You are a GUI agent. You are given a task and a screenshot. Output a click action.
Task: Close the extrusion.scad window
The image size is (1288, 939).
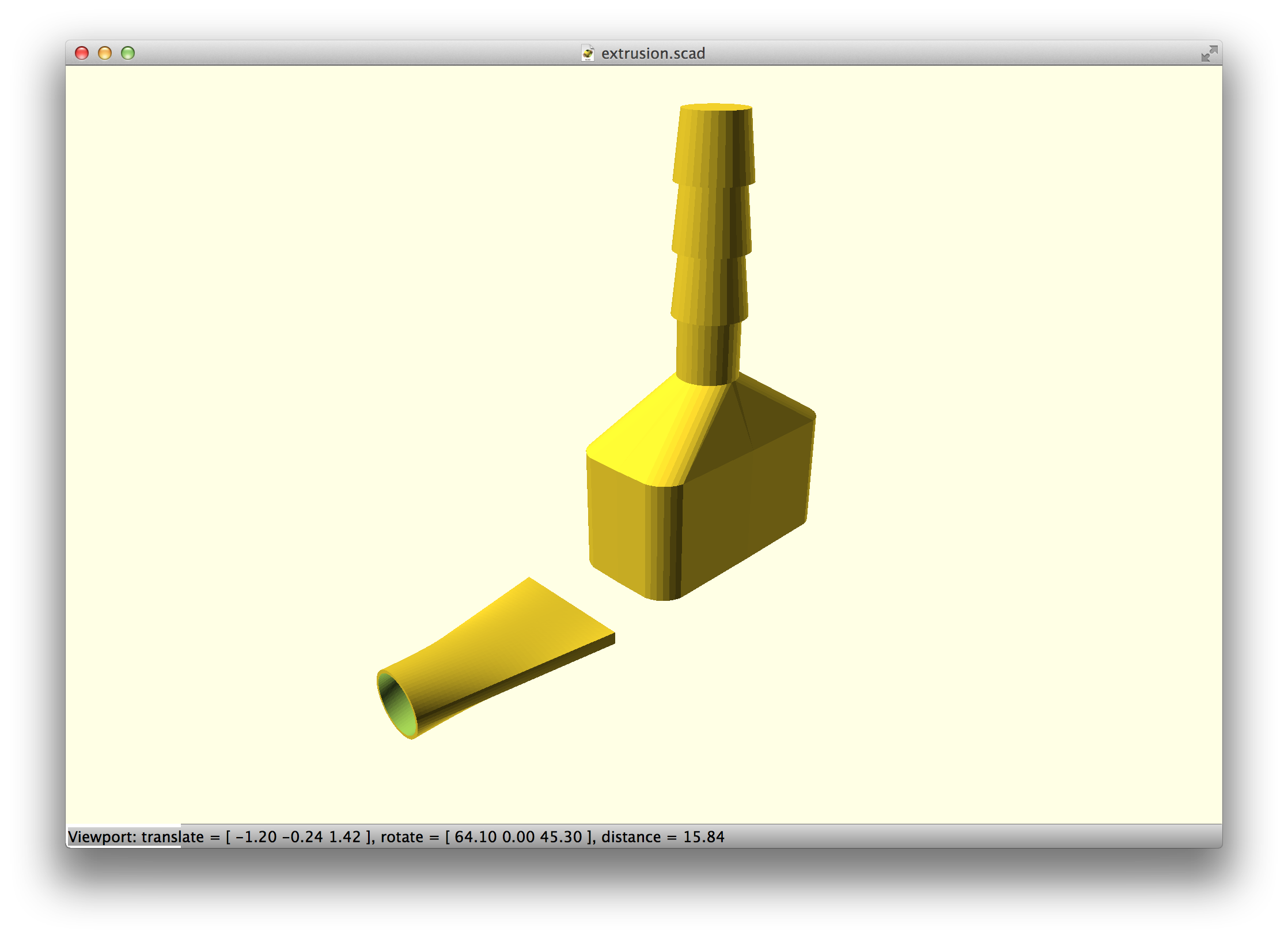pyautogui.click(x=82, y=53)
